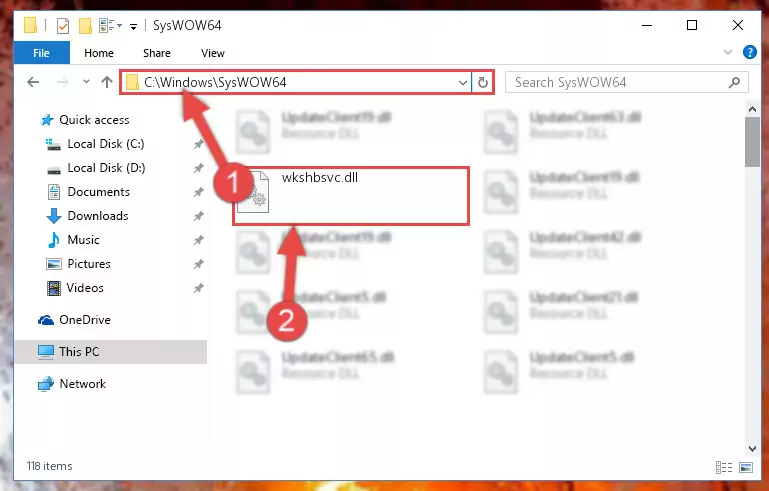Click the folder icon in title bar

30,26
